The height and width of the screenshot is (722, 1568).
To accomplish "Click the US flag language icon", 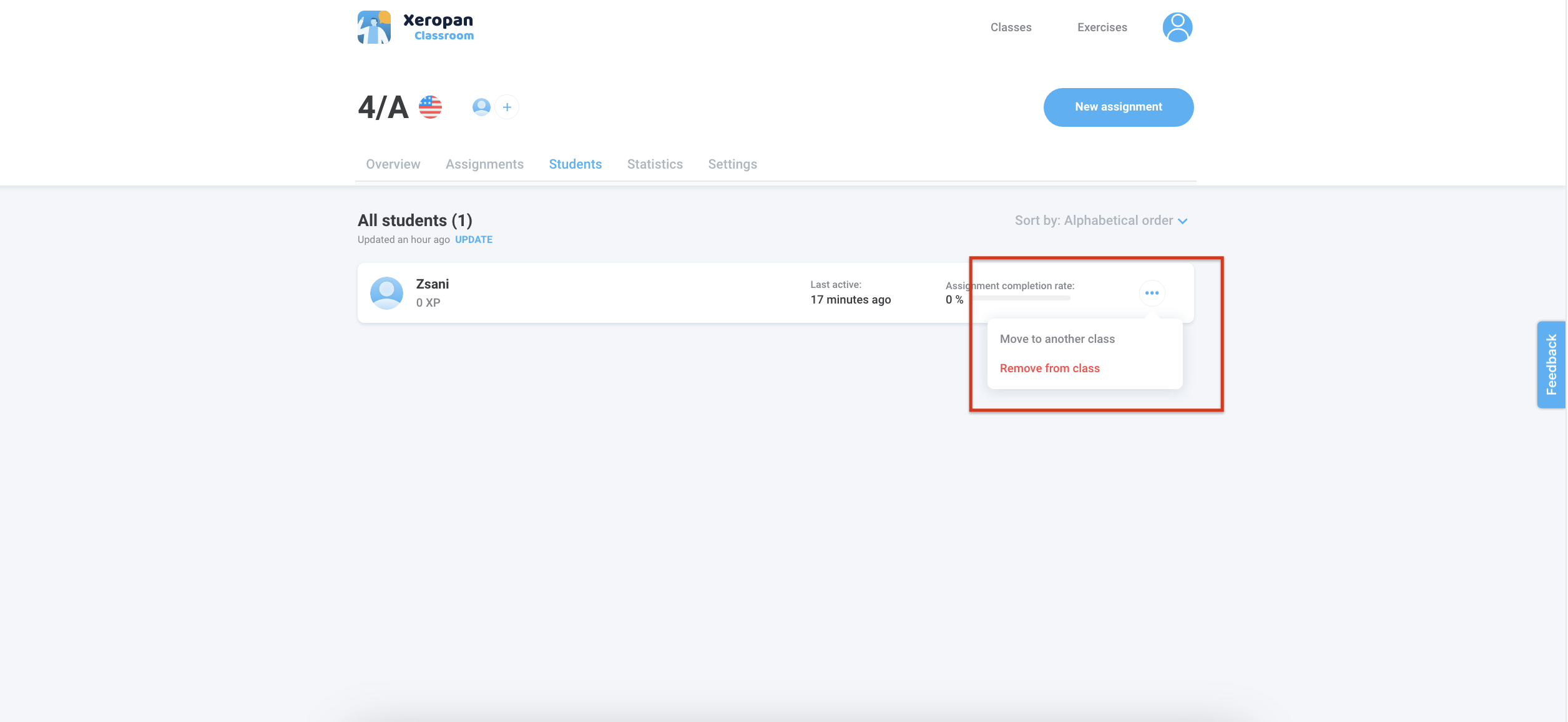I will pyautogui.click(x=430, y=107).
